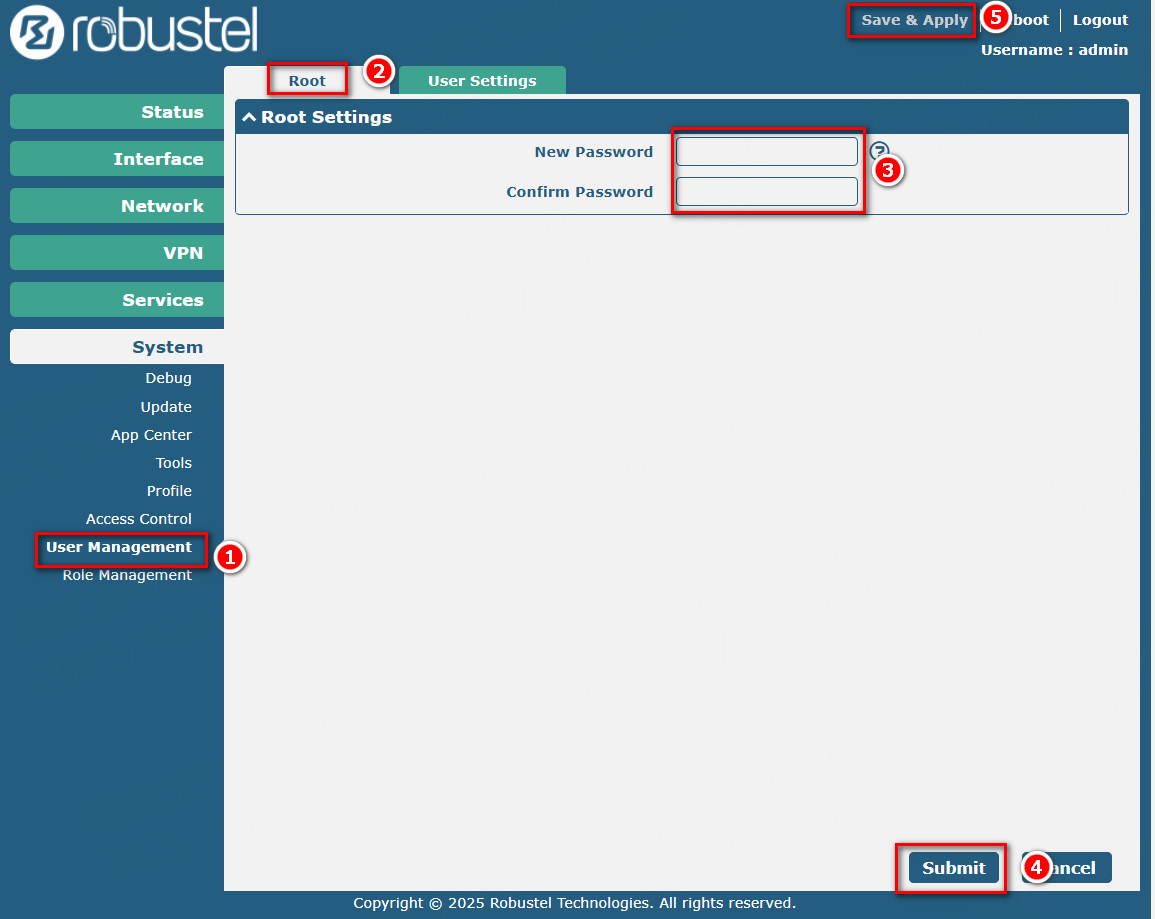The image size is (1155, 919).
Task: Expand the Services sidebar menu
Action: [x=117, y=300]
